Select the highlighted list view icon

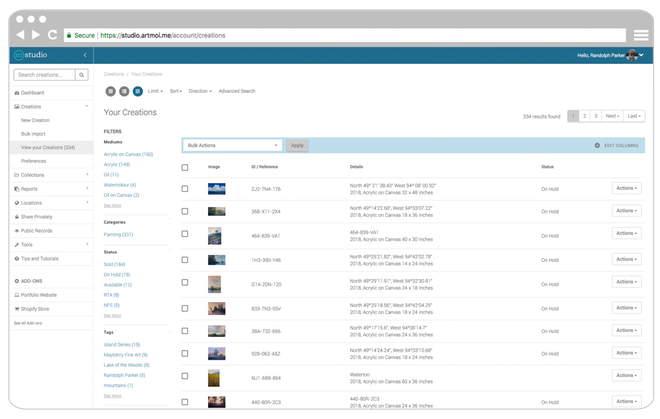[x=138, y=91]
